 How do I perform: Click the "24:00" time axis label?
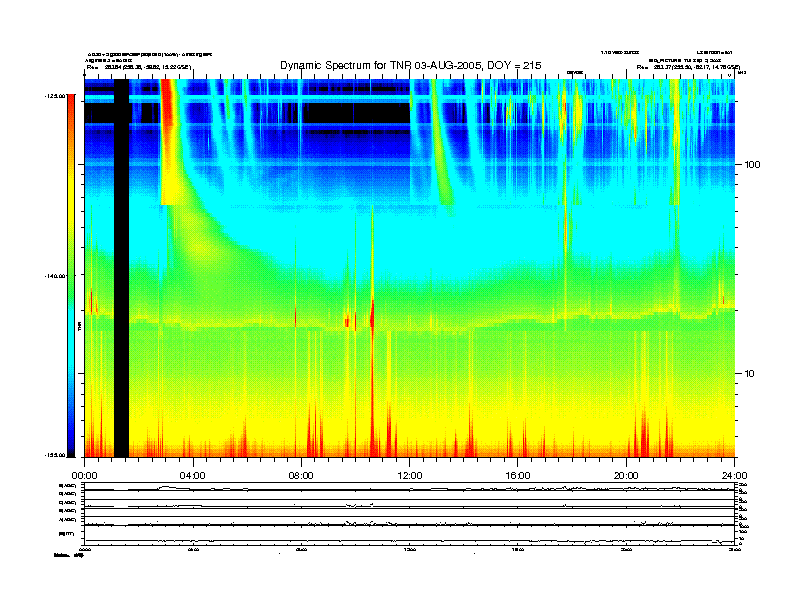[734, 476]
